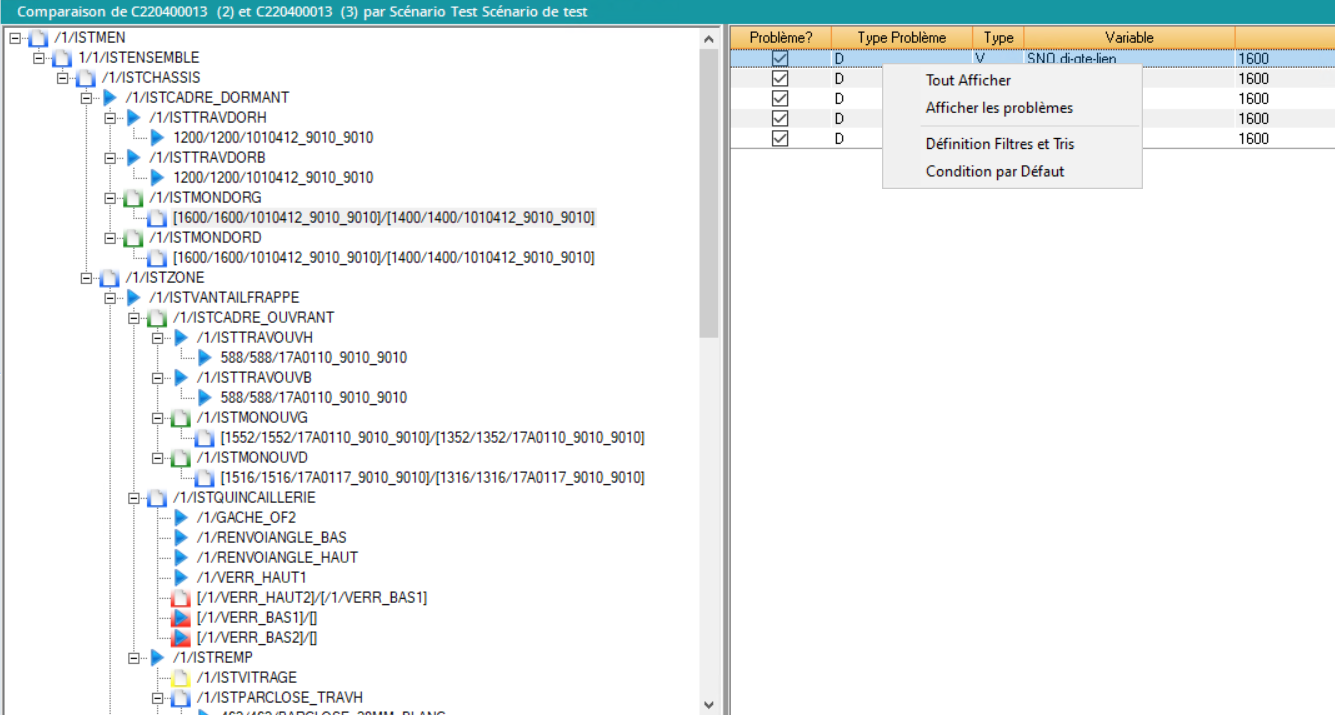Click the yellow icon next to /1/ISTVITRAGE
The width and height of the screenshot is (1335, 715).
click(x=181, y=678)
